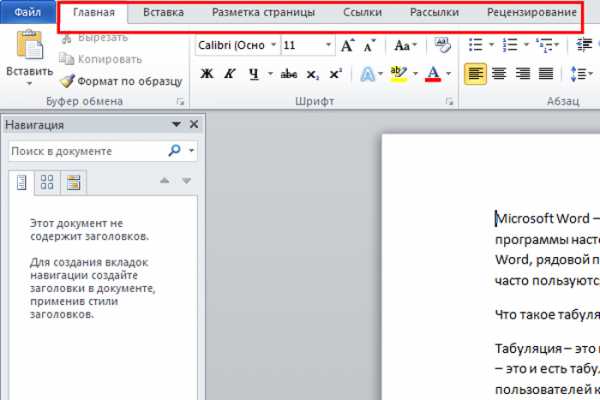The height and width of the screenshot is (400, 600).
Task: Toggle underline Ч formatting
Action: (x=253, y=73)
